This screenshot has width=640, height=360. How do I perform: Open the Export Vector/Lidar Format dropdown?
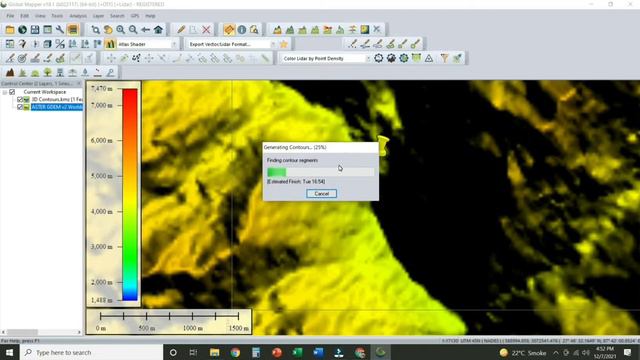coord(231,44)
